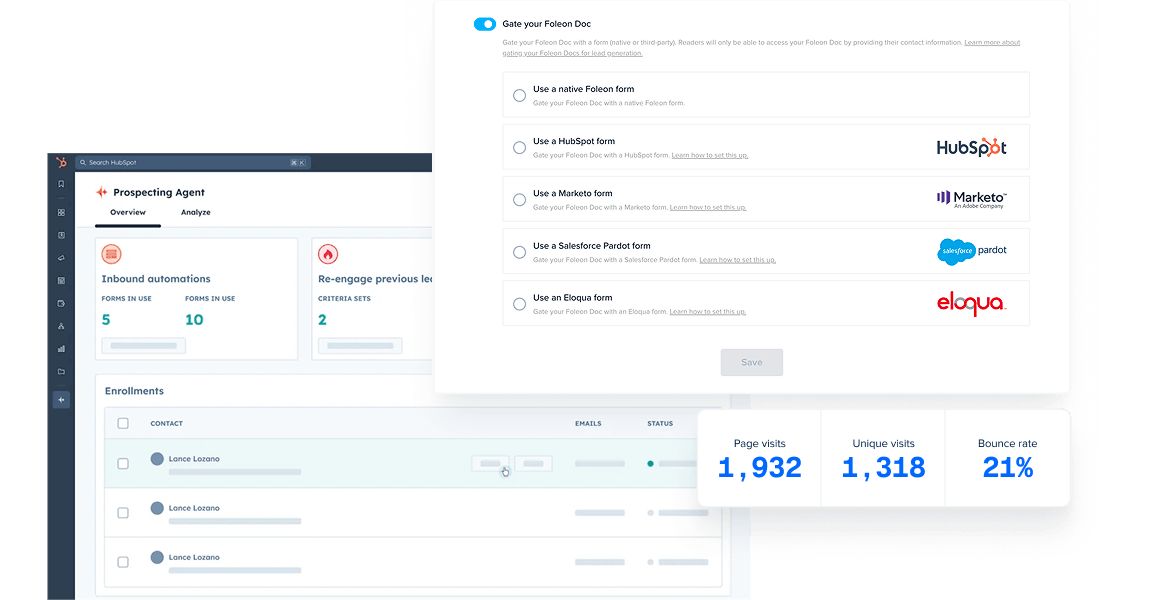The width and height of the screenshot is (1150, 600).
Task: Click the Inbound automations title
Action: click(x=156, y=279)
